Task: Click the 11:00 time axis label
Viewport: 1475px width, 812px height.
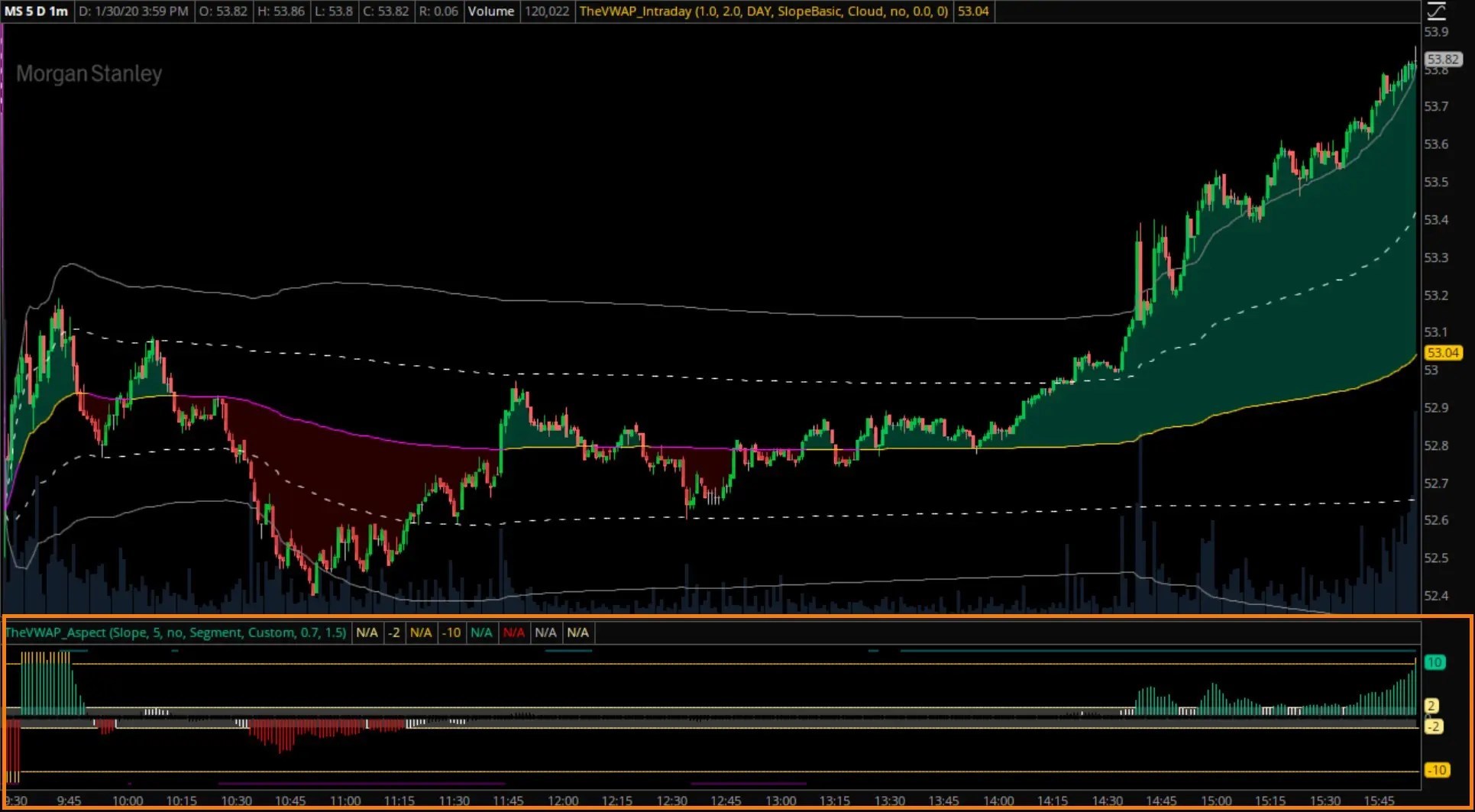Action: pyautogui.click(x=345, y=801)
